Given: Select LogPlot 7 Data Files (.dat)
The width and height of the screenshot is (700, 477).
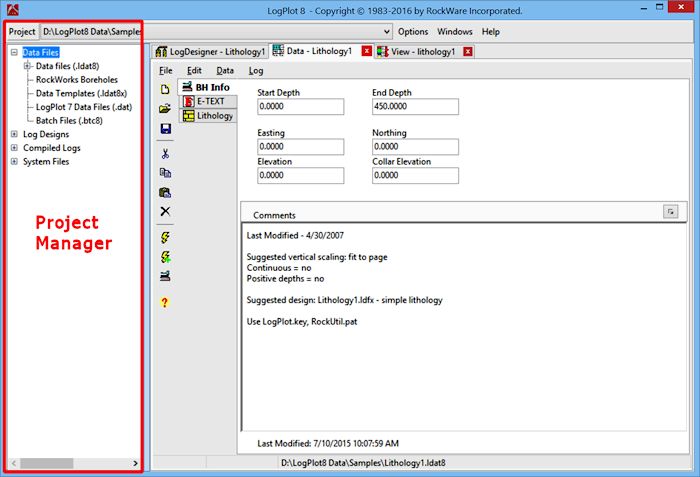Looking at the screenshot, I should point(84,107).
